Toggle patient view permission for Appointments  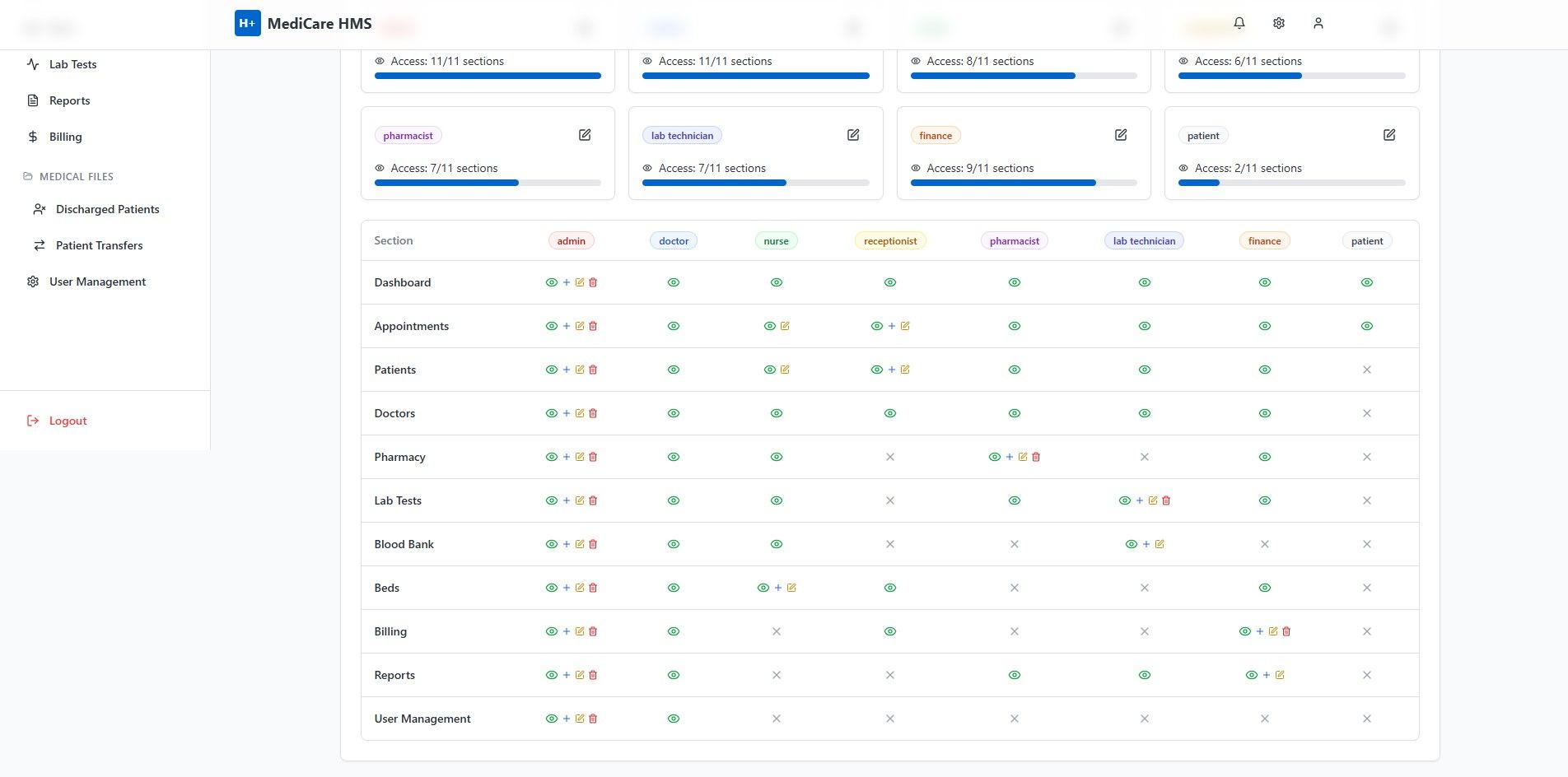(x=1367, y=326)
